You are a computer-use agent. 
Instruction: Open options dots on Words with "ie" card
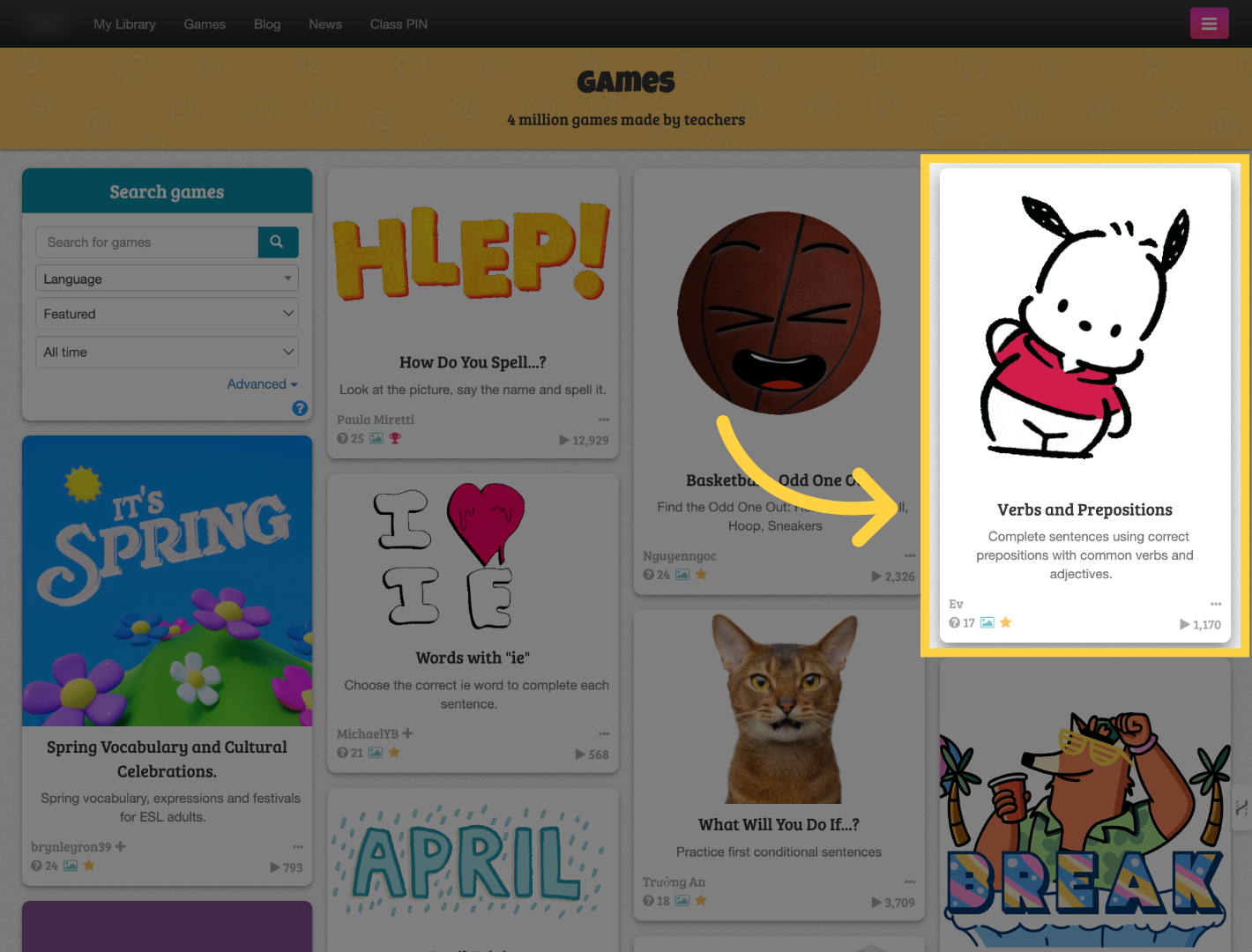(604, 733)
